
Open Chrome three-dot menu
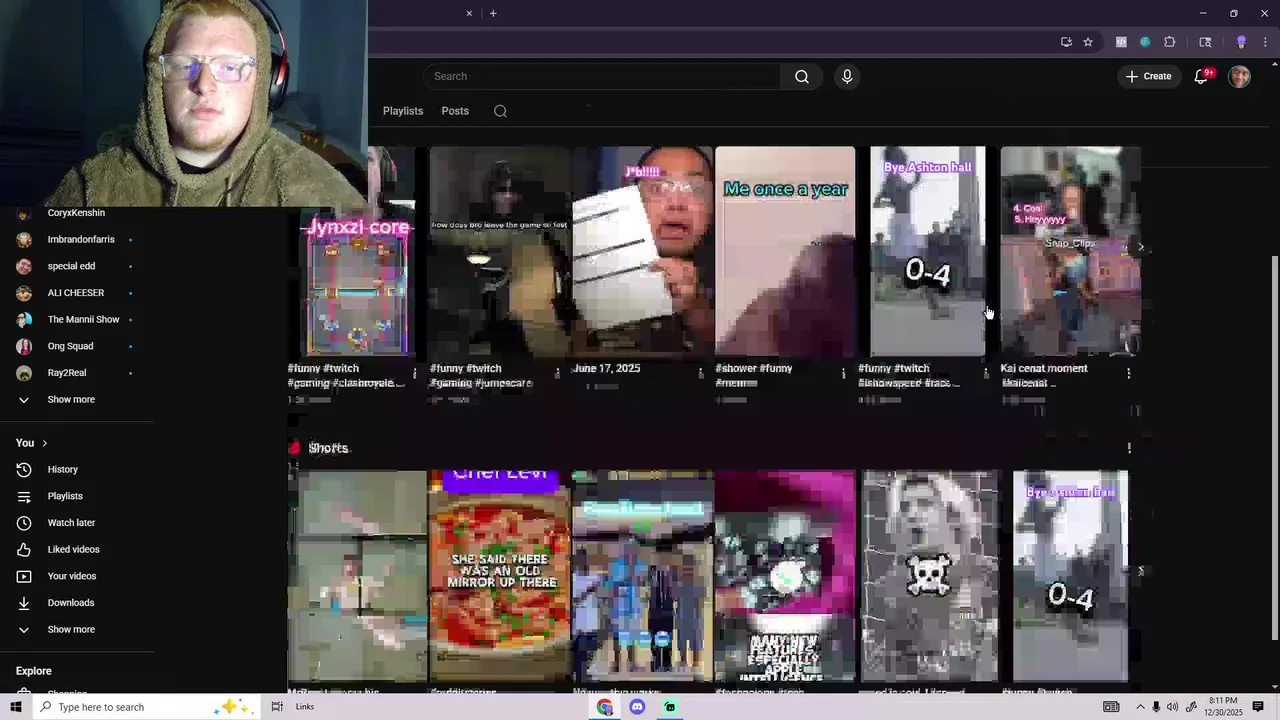click(1265, 42)
